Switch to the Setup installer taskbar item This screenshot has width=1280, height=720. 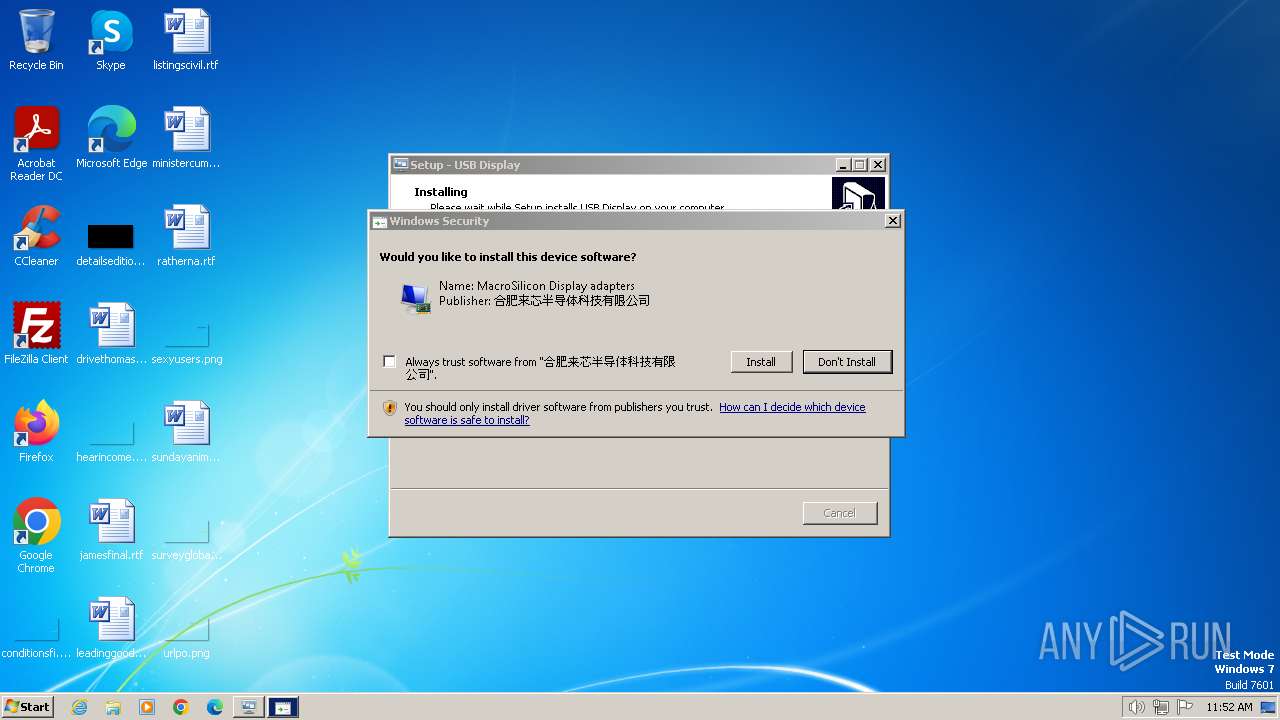click(248, 707)
